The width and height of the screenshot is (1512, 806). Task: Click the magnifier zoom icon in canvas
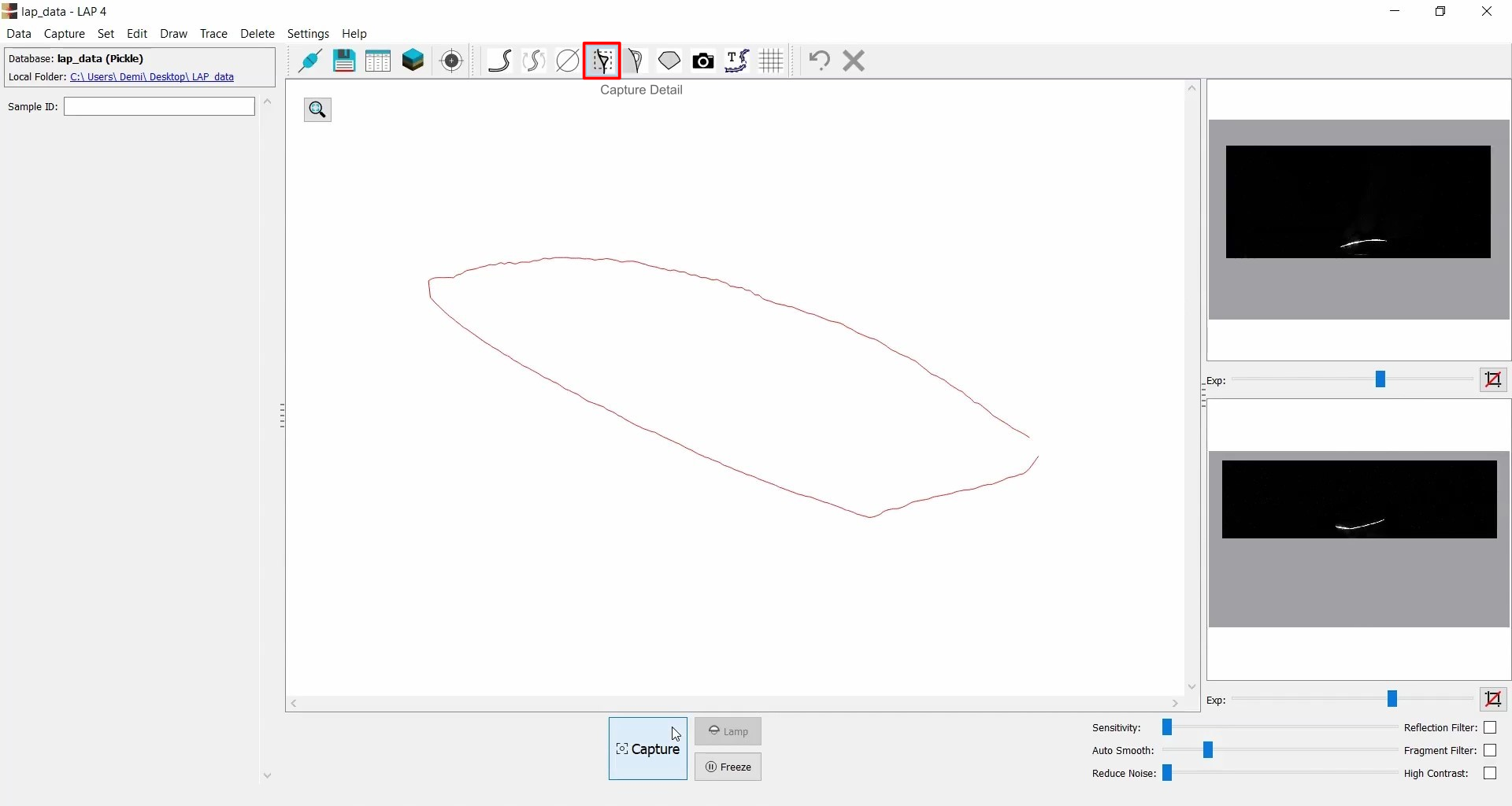point(318,110)
